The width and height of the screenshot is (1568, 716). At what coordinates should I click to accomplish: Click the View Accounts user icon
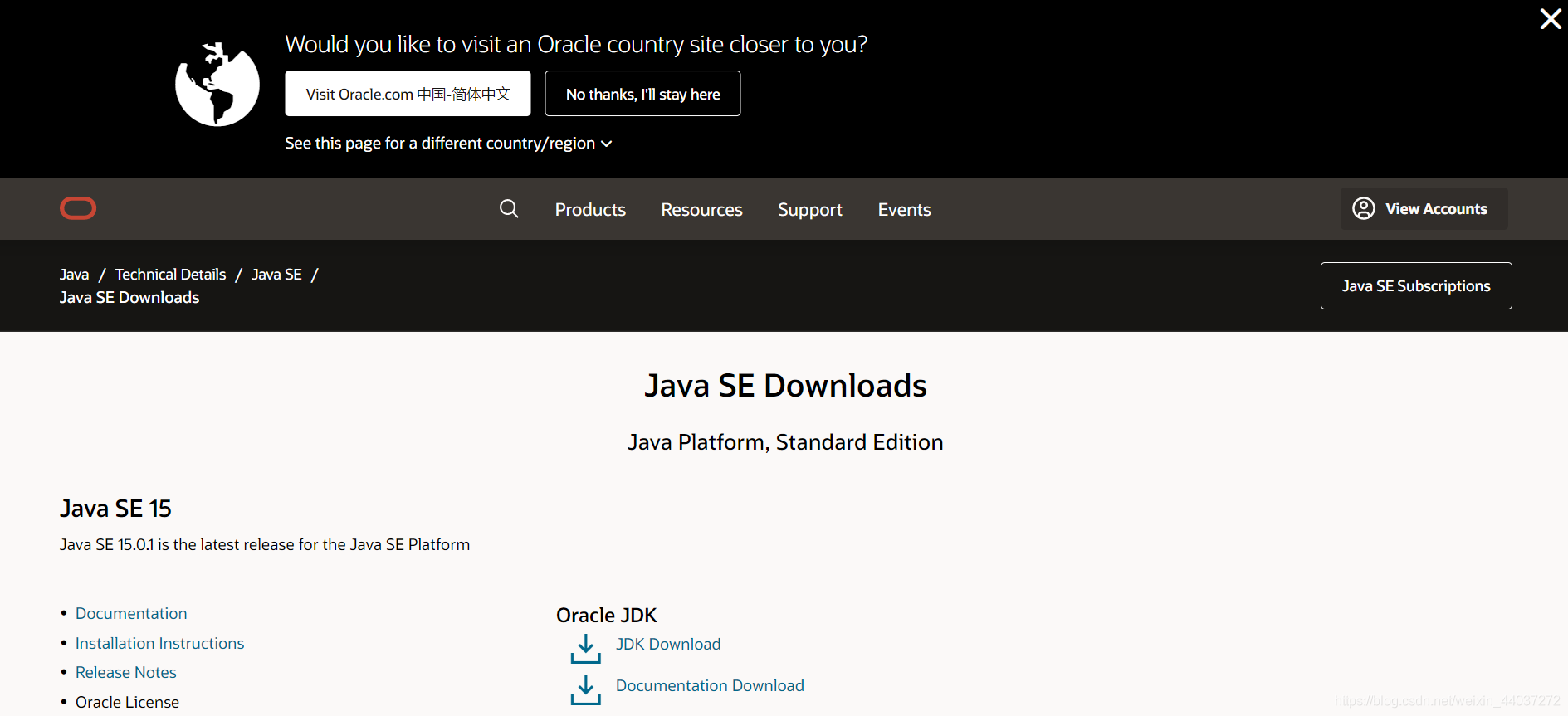click(1364, 208)
